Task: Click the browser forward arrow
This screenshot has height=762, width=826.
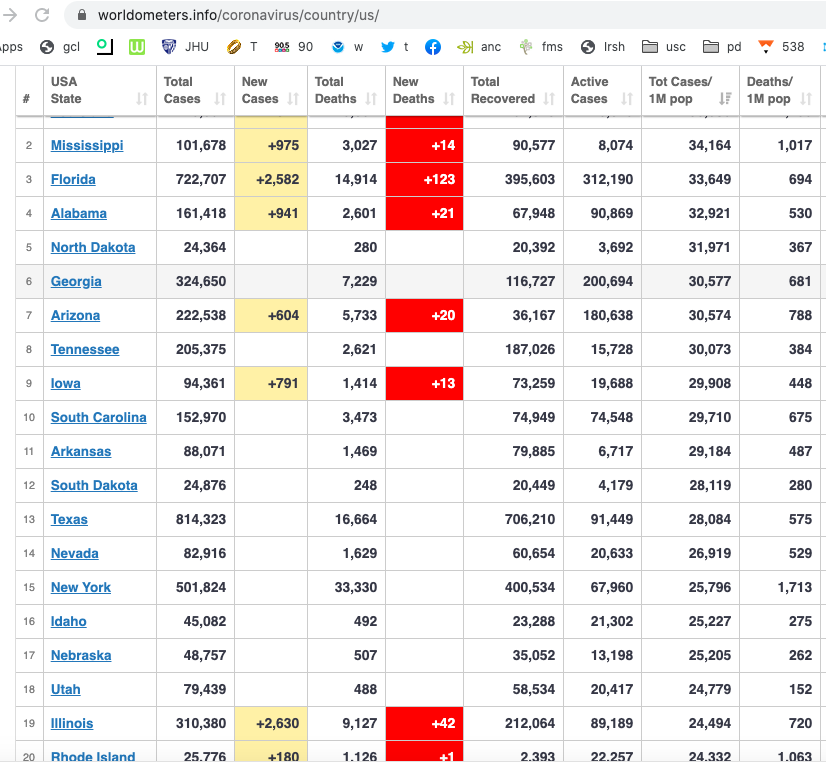Action: click(9, 15)
